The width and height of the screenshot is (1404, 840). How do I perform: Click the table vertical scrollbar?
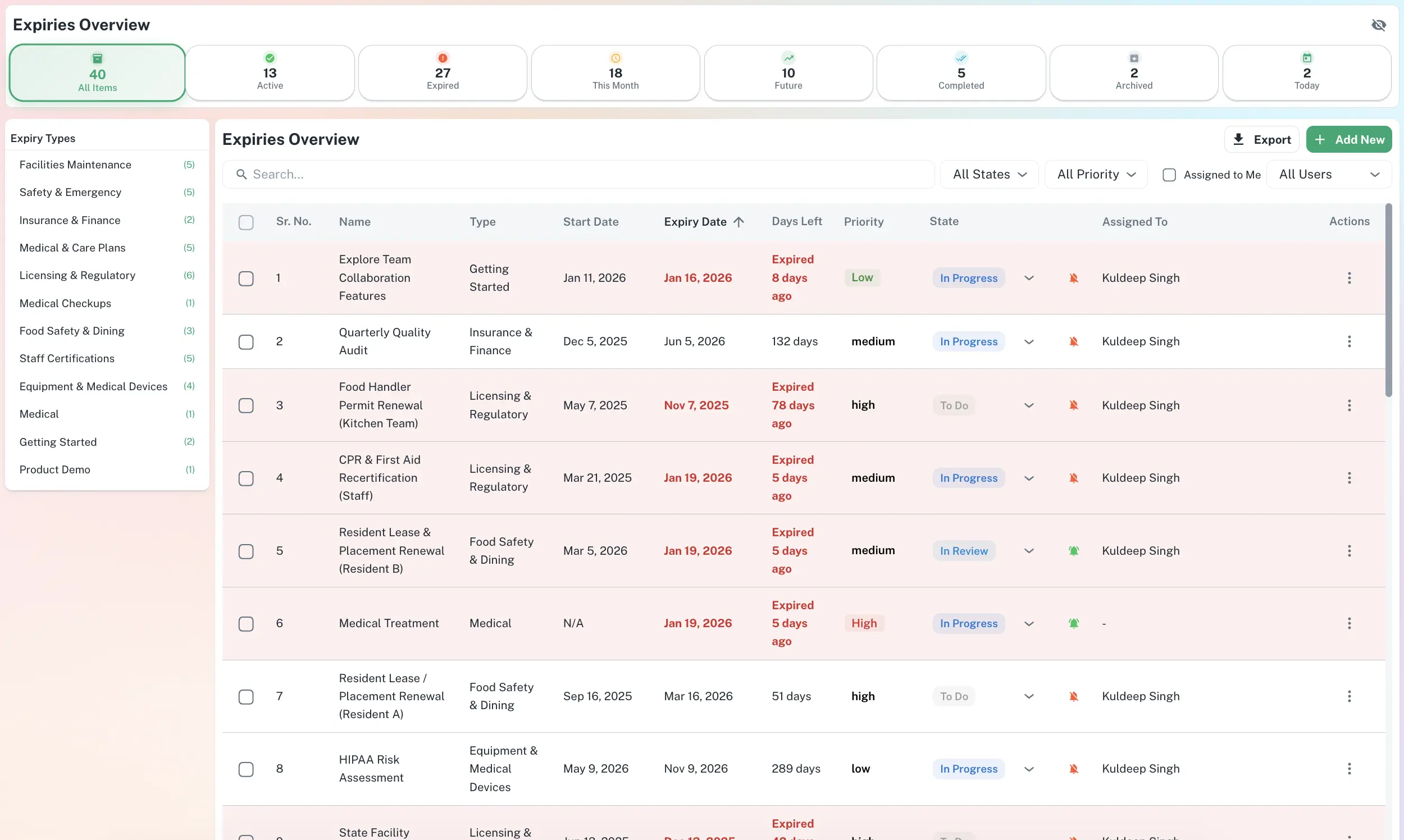pyautogui.click(x=1388, y=300)
